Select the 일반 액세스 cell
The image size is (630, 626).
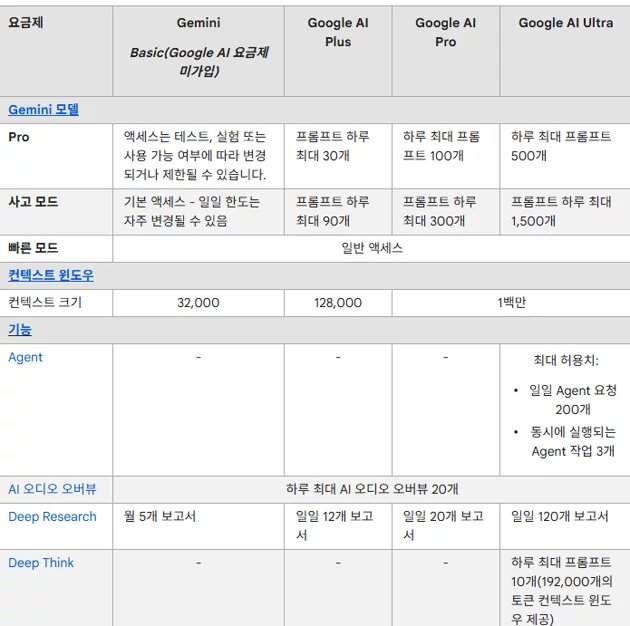pos(372,248)
